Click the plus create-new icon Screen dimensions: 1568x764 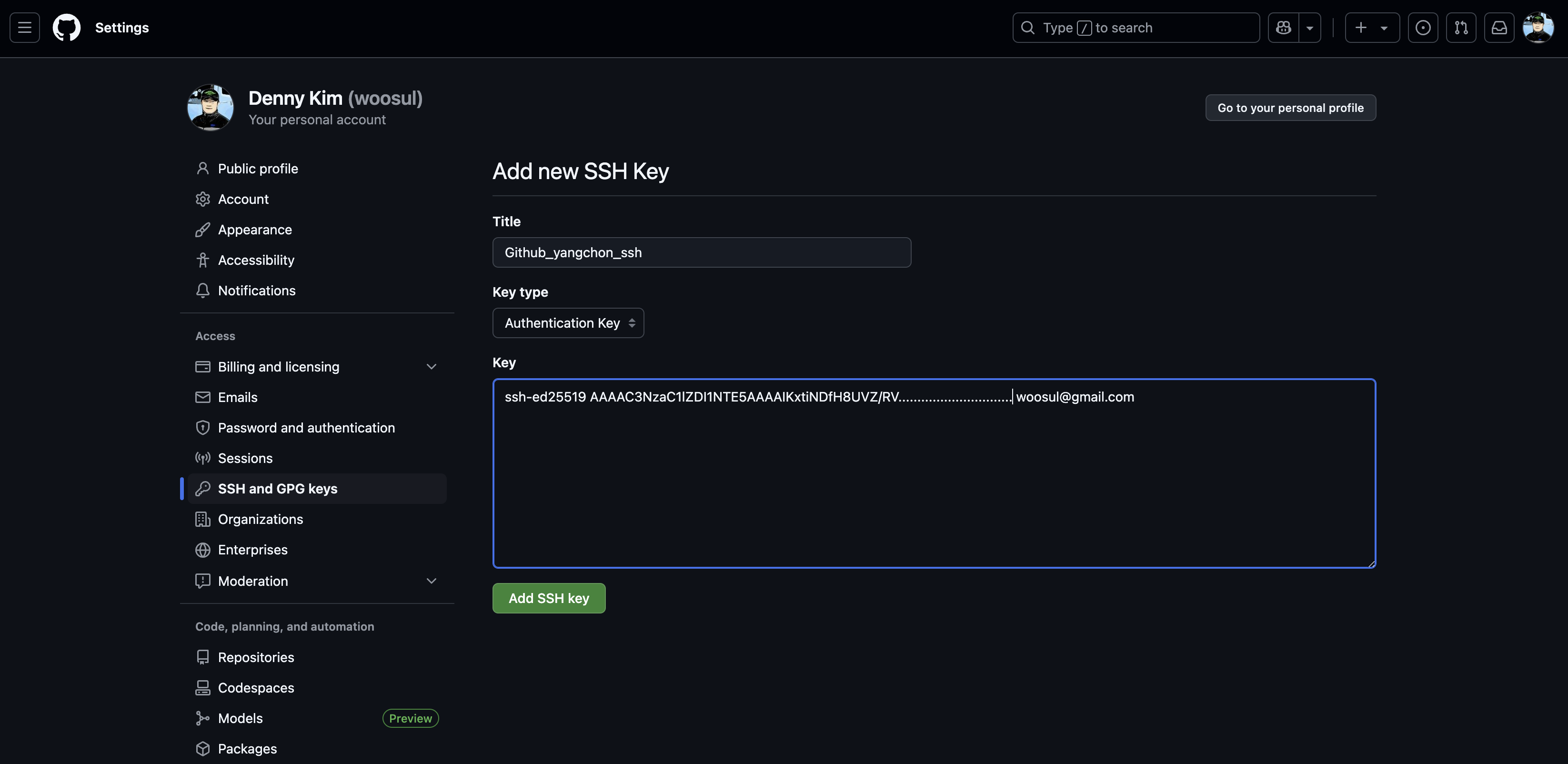(1361, 28)
